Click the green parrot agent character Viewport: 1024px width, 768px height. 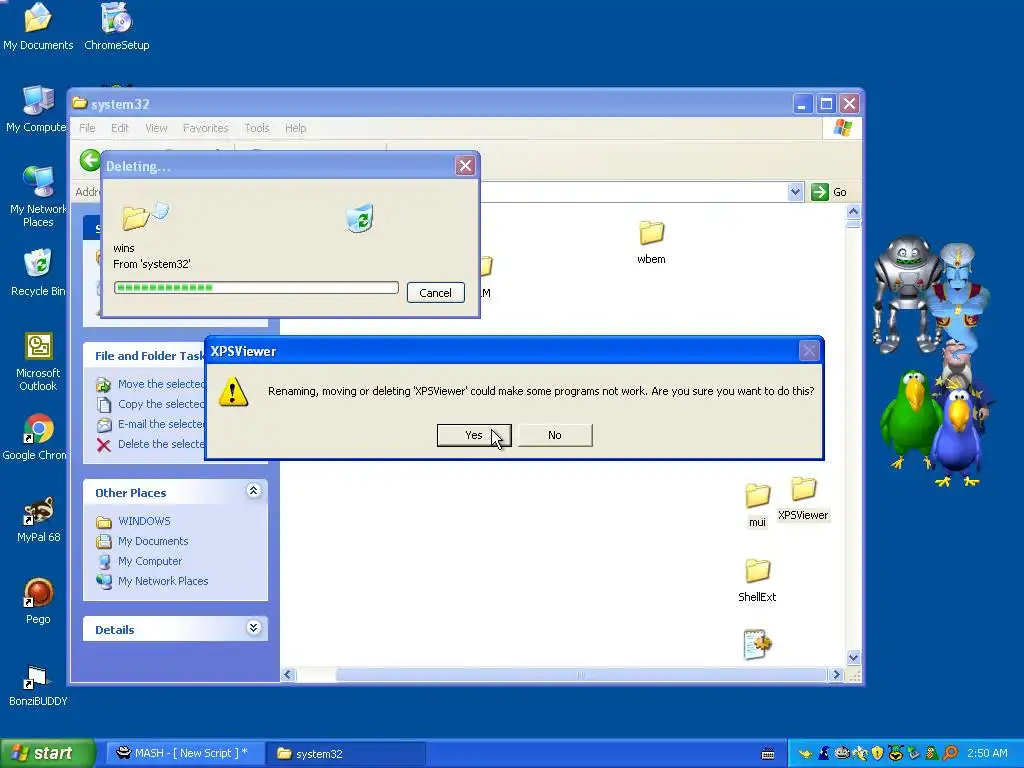(x=910, y=419)
